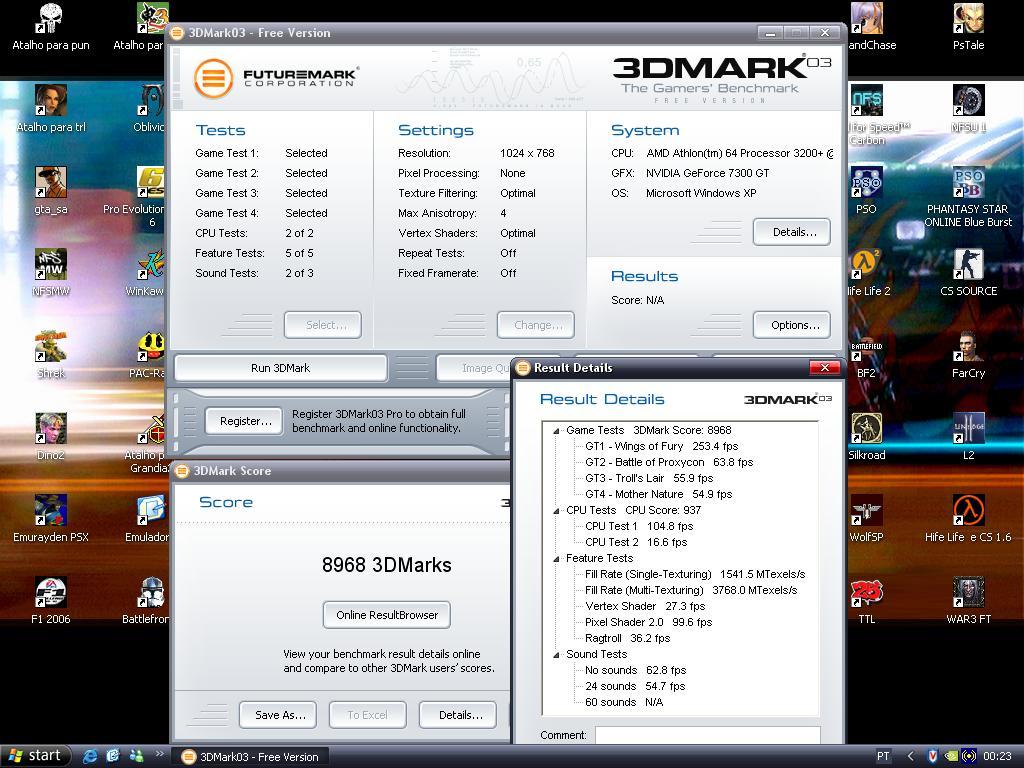Select the CPU Test 1 result row
This screenshot has height=768, width=1024.
pos(639,526)
